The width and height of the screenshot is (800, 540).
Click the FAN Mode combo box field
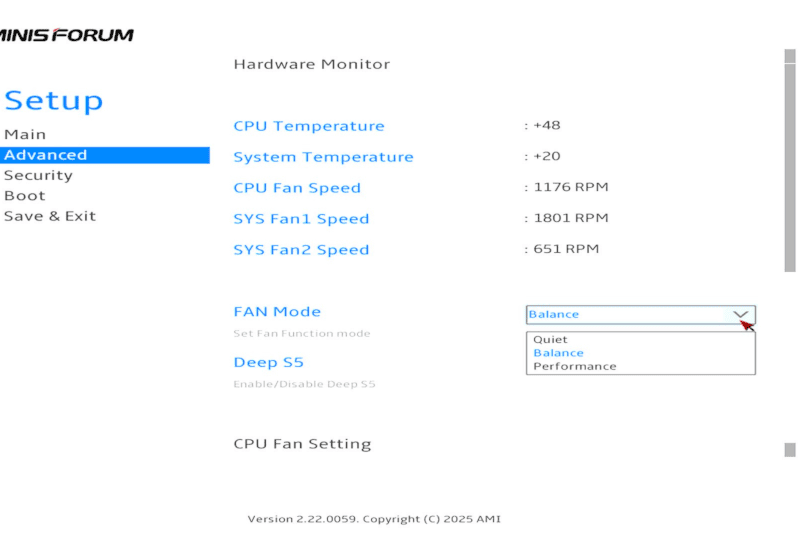click(628, 314)
